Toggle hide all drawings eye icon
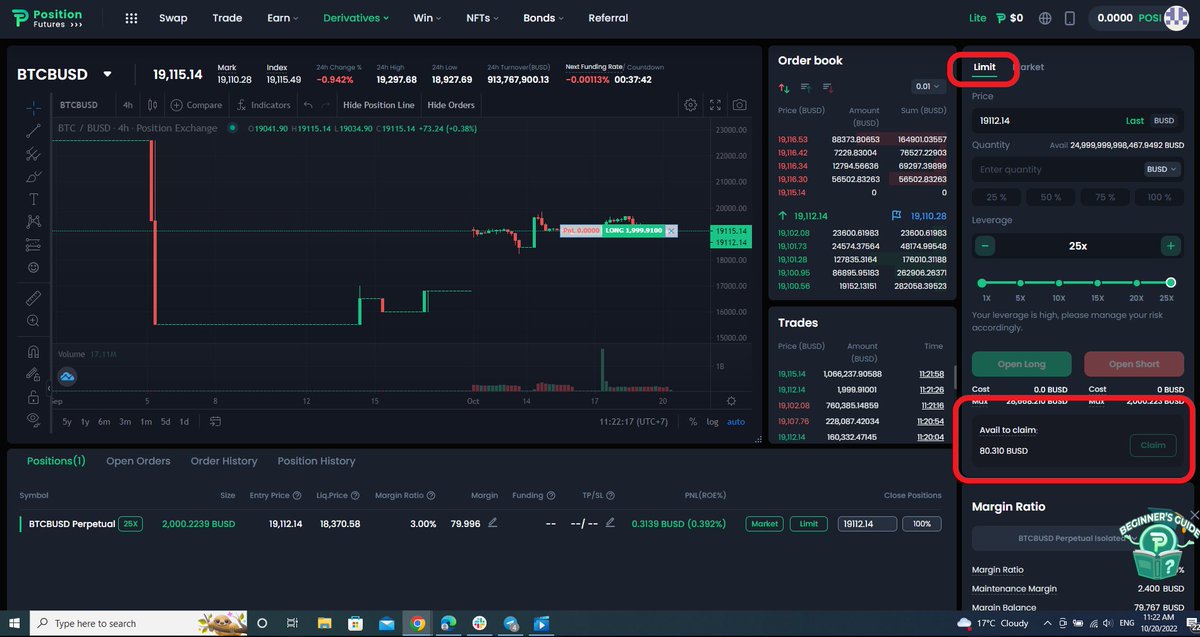The height and width of the screenshot is (637, 1200). tap(34, 418)
